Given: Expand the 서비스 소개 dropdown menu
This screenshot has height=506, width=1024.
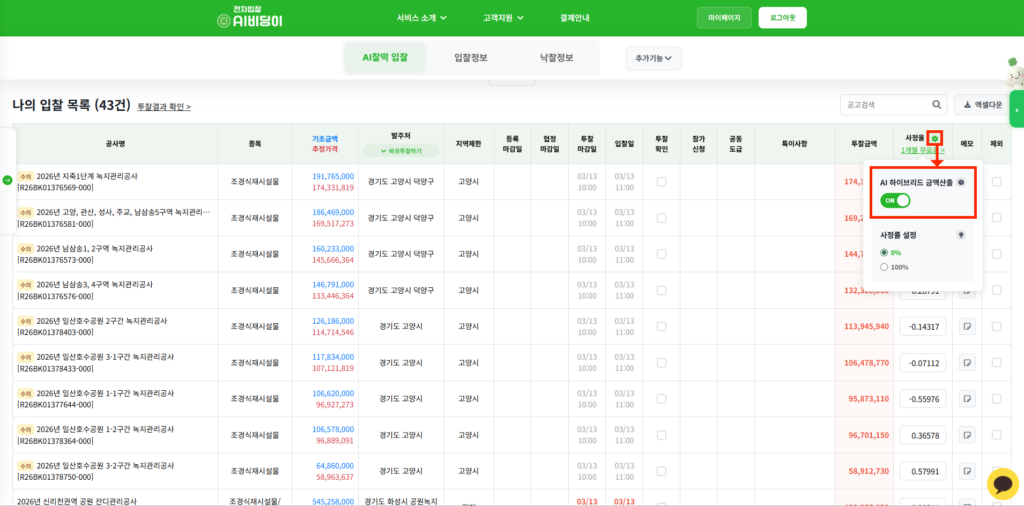Looking at the screenshot, I should [421, 18].
